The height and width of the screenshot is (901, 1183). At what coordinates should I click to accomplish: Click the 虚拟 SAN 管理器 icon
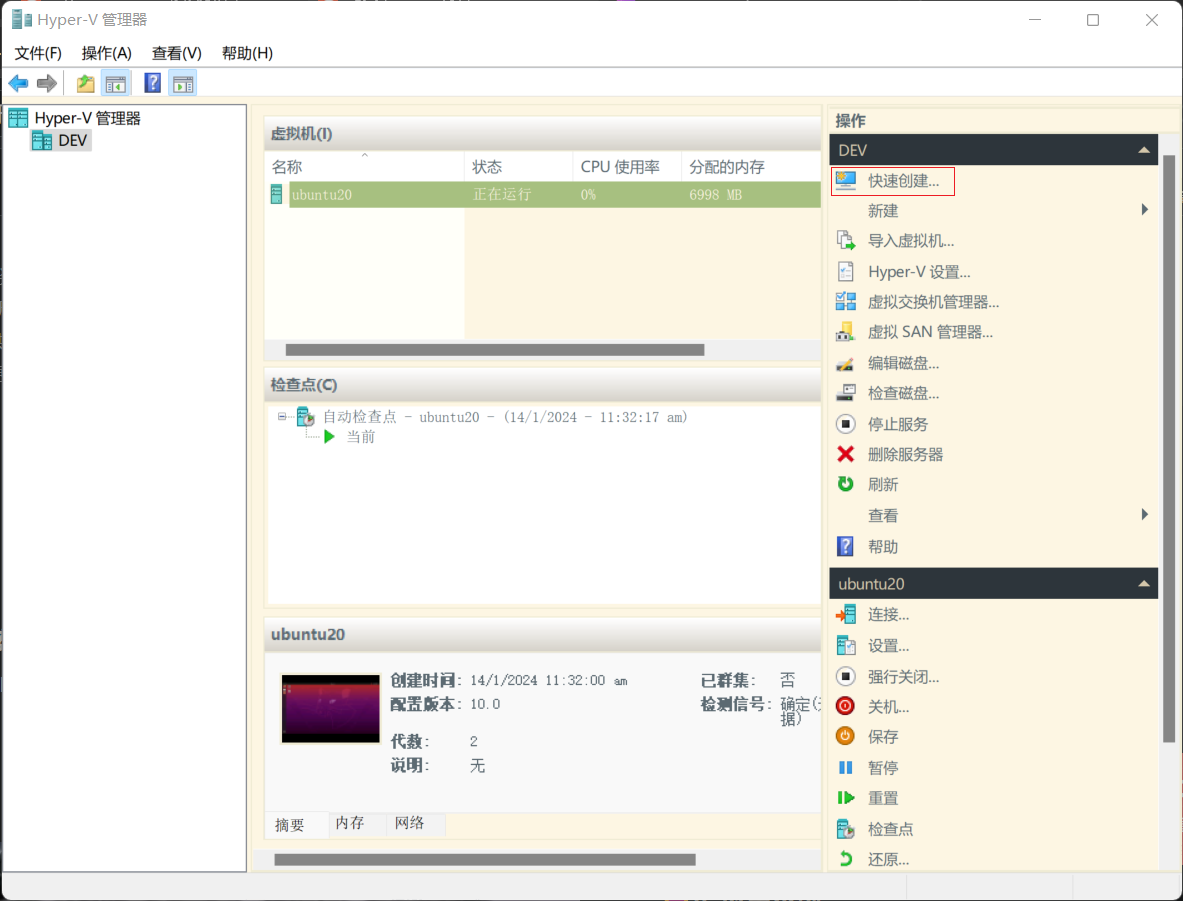846,332
